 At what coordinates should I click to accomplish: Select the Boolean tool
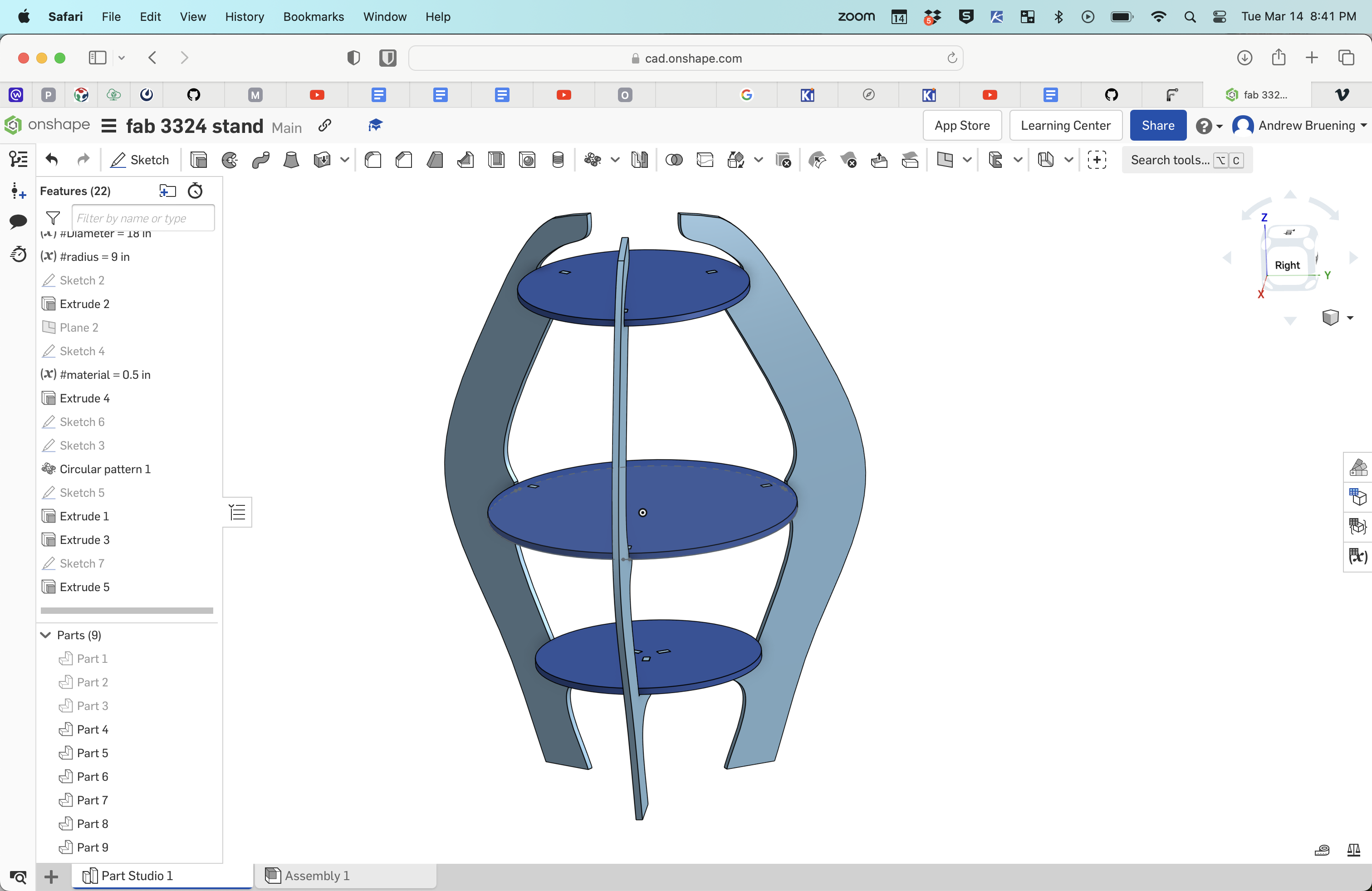click(674, 160)
